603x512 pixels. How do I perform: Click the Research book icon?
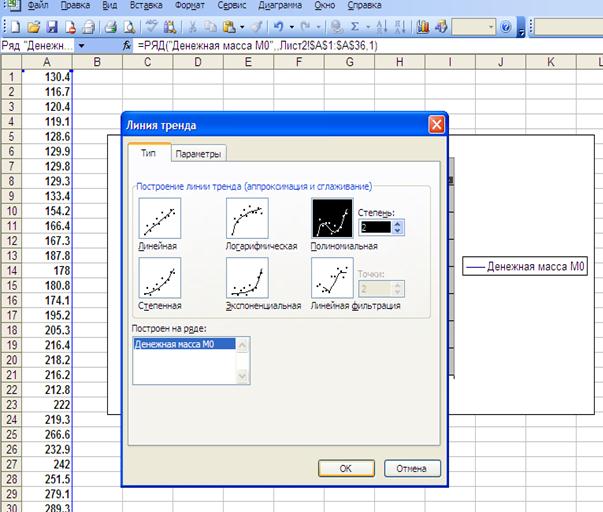click(x=170, y=27)
